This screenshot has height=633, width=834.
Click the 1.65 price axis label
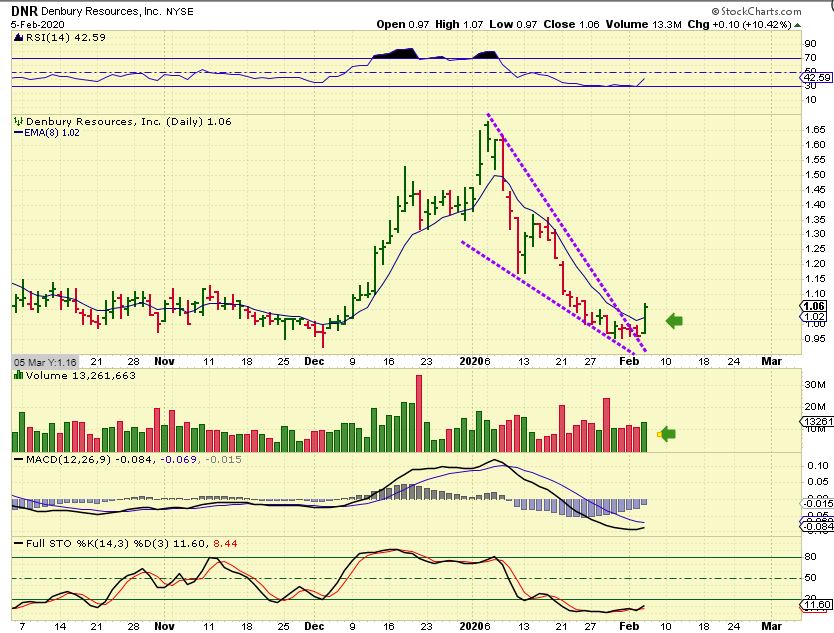pos(815,129)
